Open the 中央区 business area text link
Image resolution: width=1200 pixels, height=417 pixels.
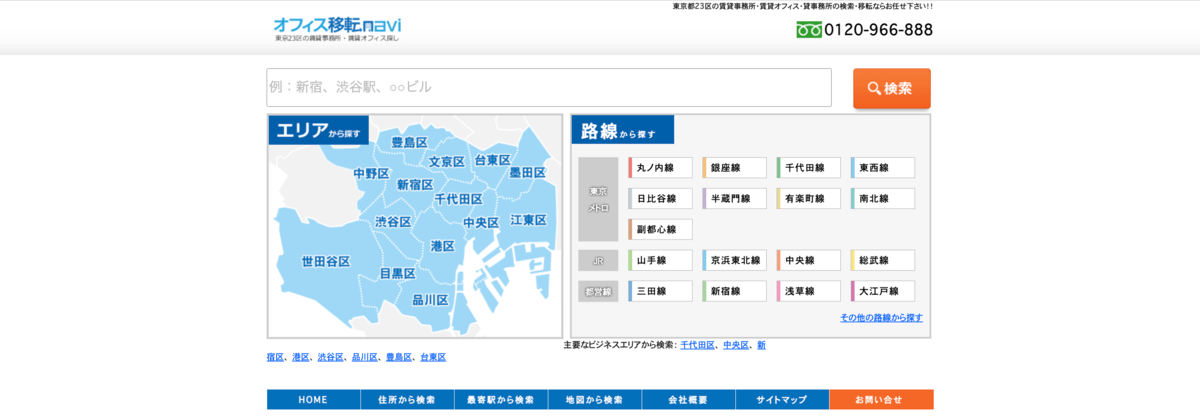click(x=735, y=345)
